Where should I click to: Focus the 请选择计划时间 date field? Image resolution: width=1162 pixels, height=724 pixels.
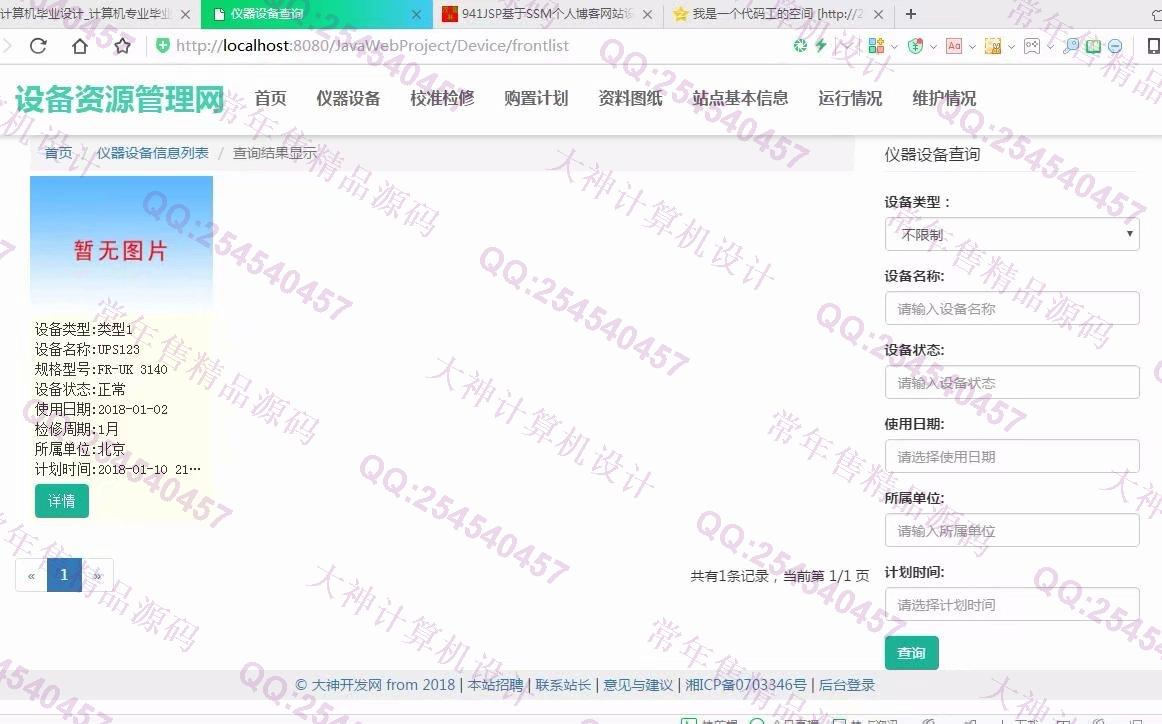1012,605
